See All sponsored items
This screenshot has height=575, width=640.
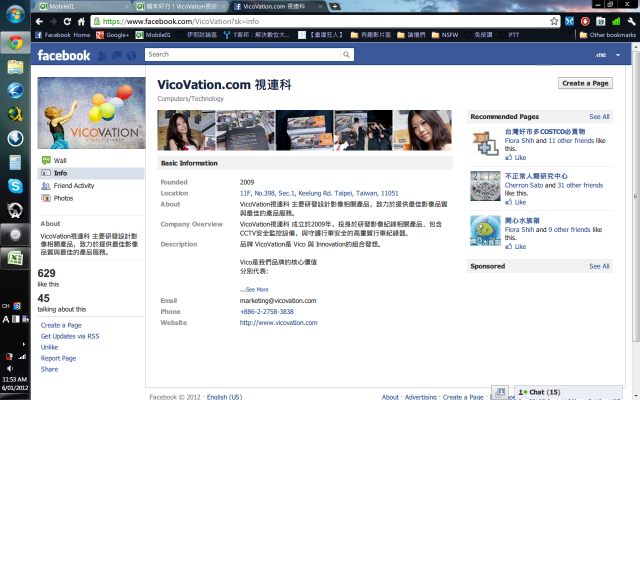pos(599,266)
